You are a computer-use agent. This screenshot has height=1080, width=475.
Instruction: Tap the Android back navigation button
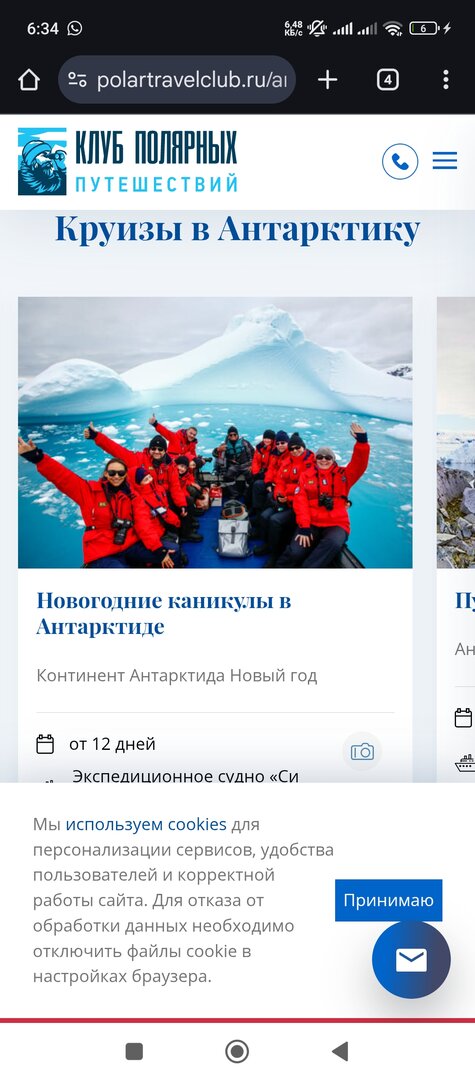coord(340,1051)
